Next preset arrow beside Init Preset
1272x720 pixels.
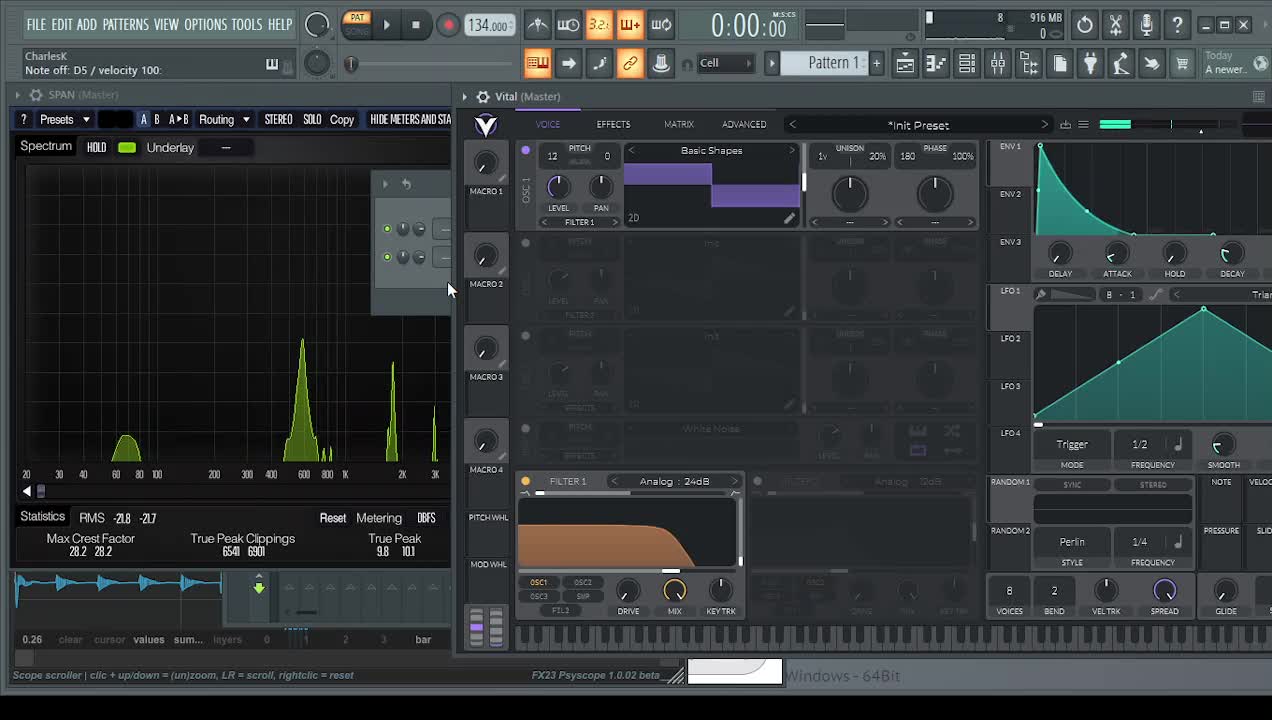pyautogui.click(x=1044, y=125)
